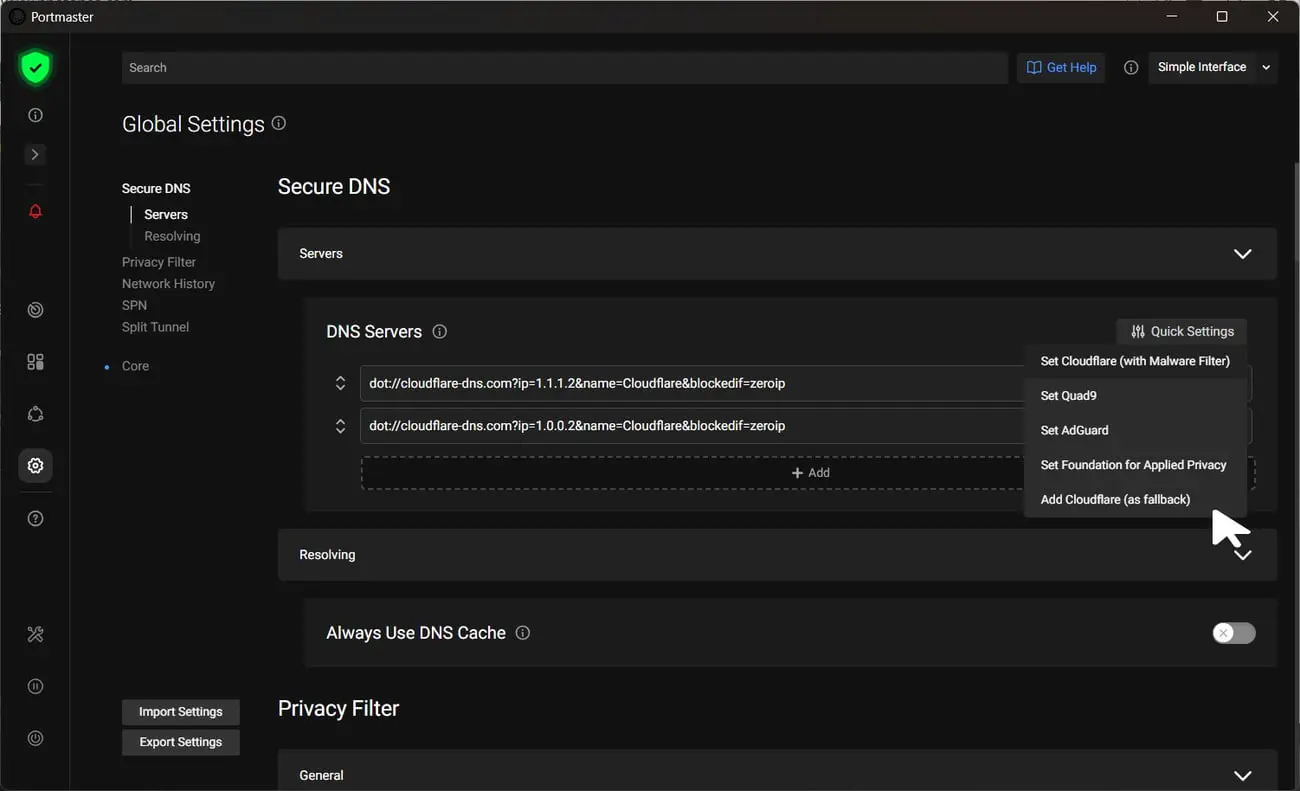Select the settings gear icon in sidebar
Screen dimensions: 1300x791
(35, 466)
